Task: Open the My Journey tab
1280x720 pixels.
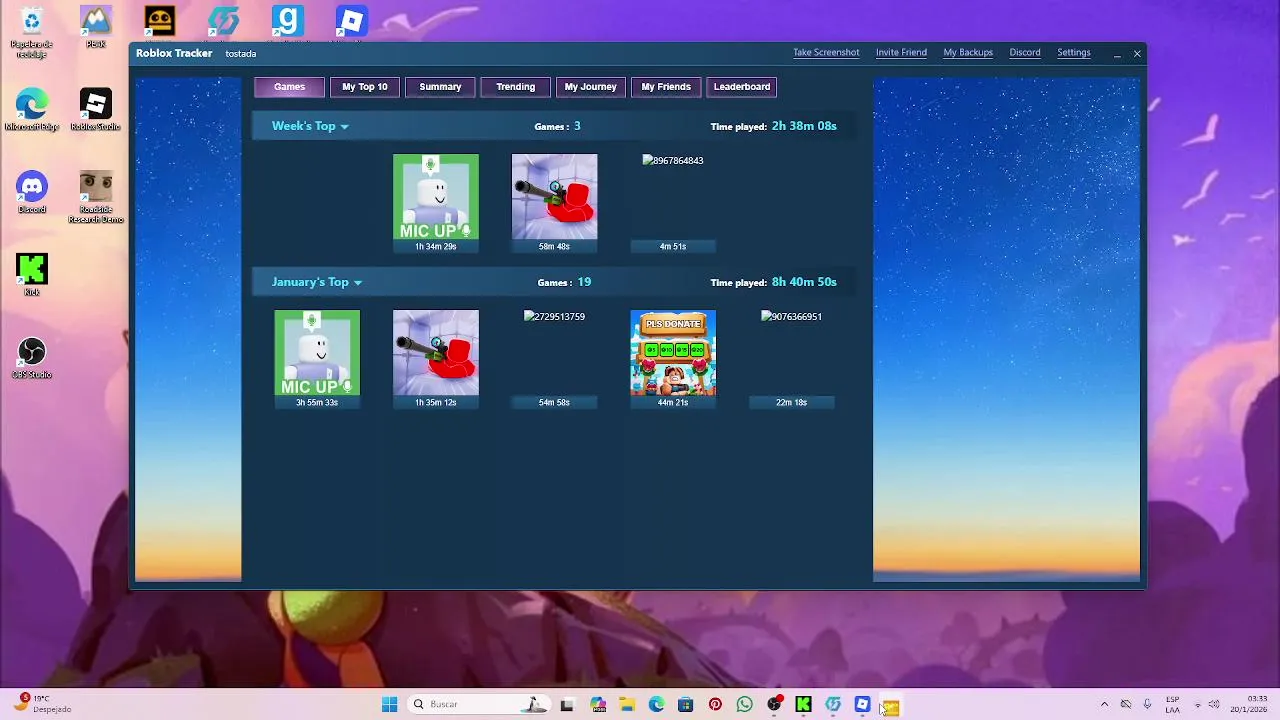Action: coord(591,87)
